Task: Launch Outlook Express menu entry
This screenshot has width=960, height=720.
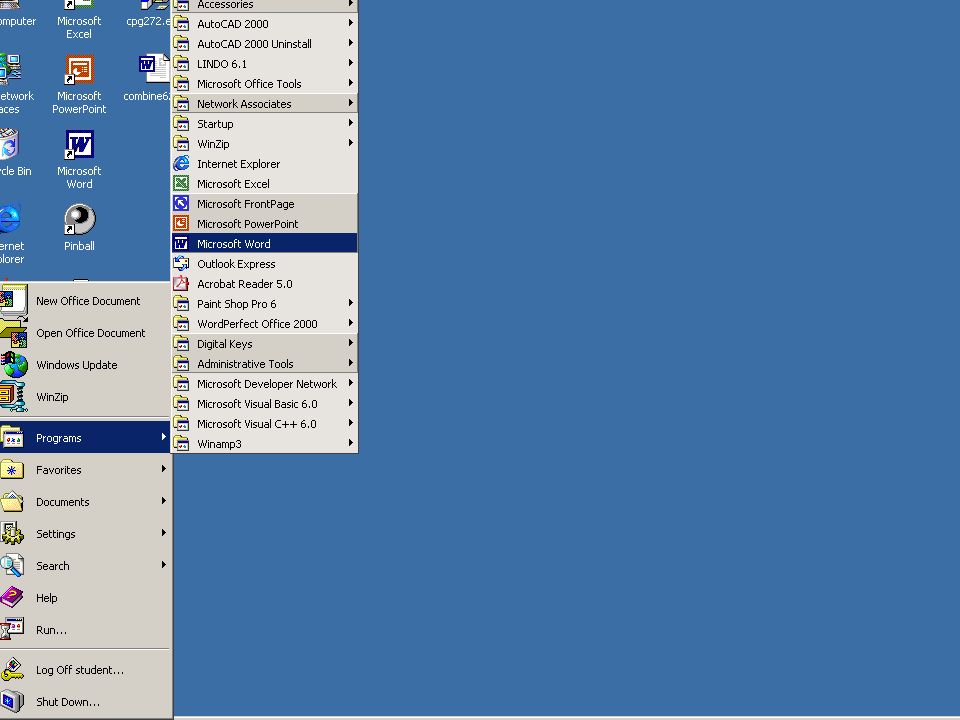Action: pyautogui.click(x=264, y=264)
